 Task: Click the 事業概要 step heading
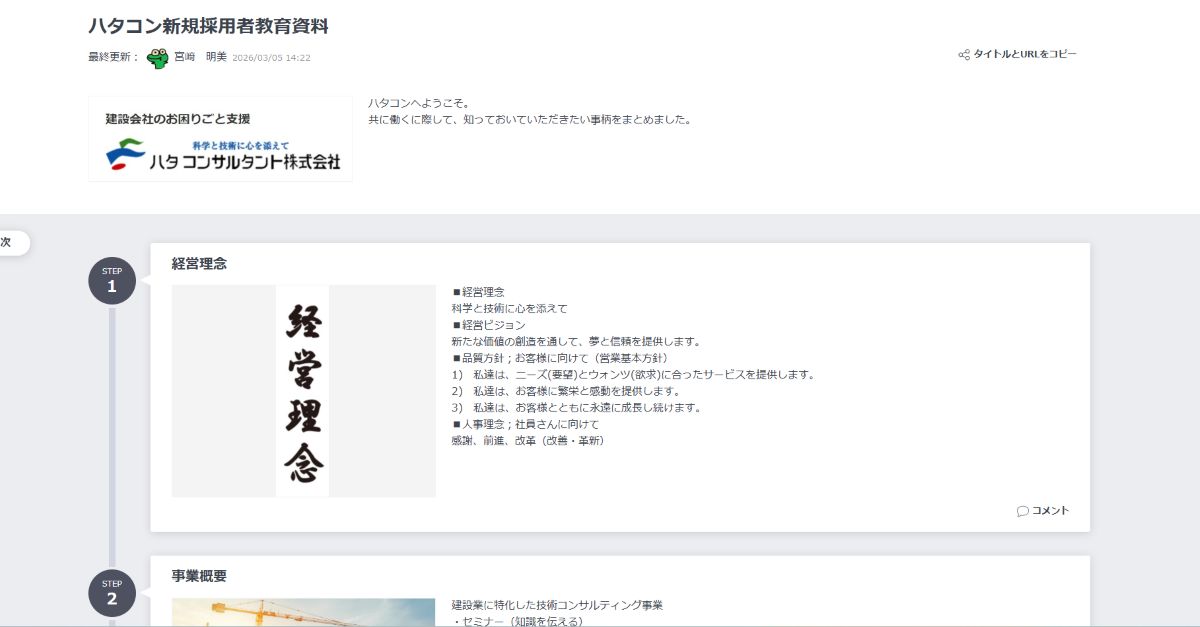pyautogui.click(x=199, y=576)
